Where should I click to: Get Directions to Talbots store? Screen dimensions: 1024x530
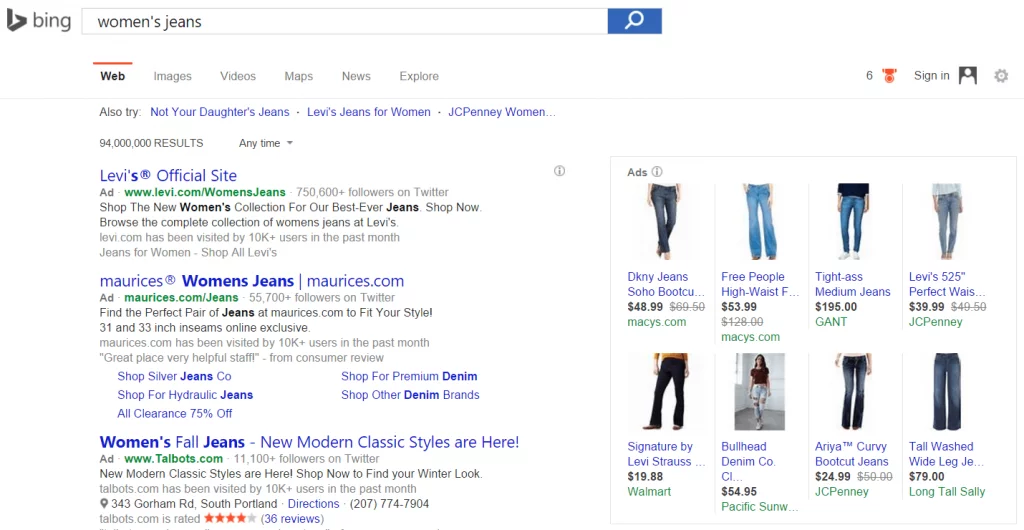313,504
